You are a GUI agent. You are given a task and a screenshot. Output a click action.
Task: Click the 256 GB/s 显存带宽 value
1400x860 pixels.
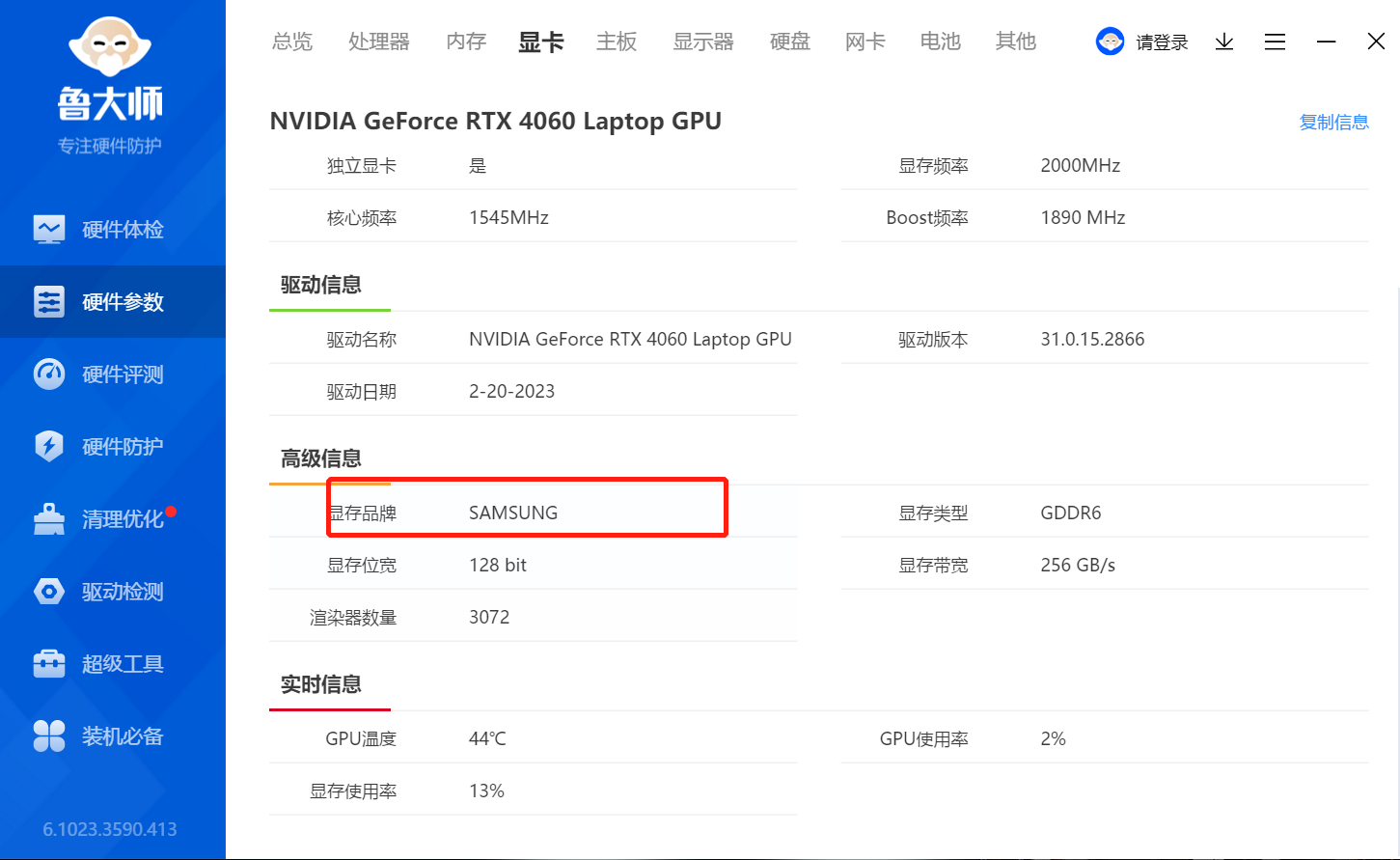(x=1078, y=565)
